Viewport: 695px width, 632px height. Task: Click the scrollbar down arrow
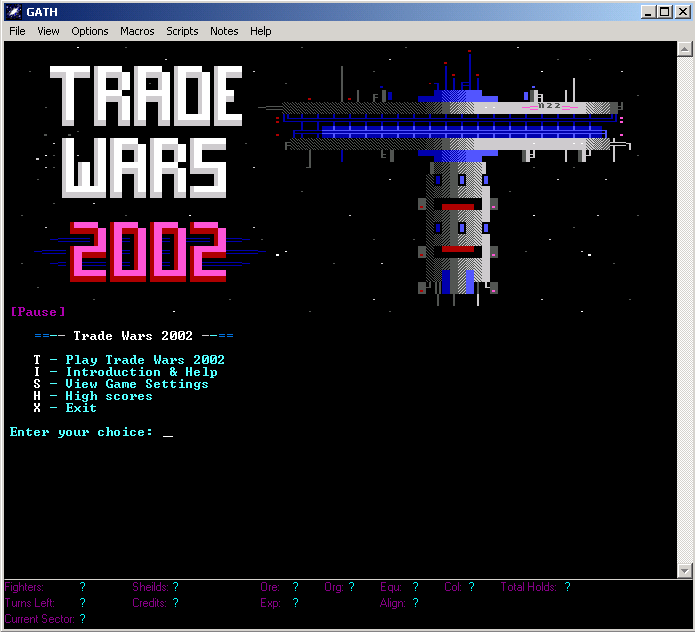pos(684,571)
